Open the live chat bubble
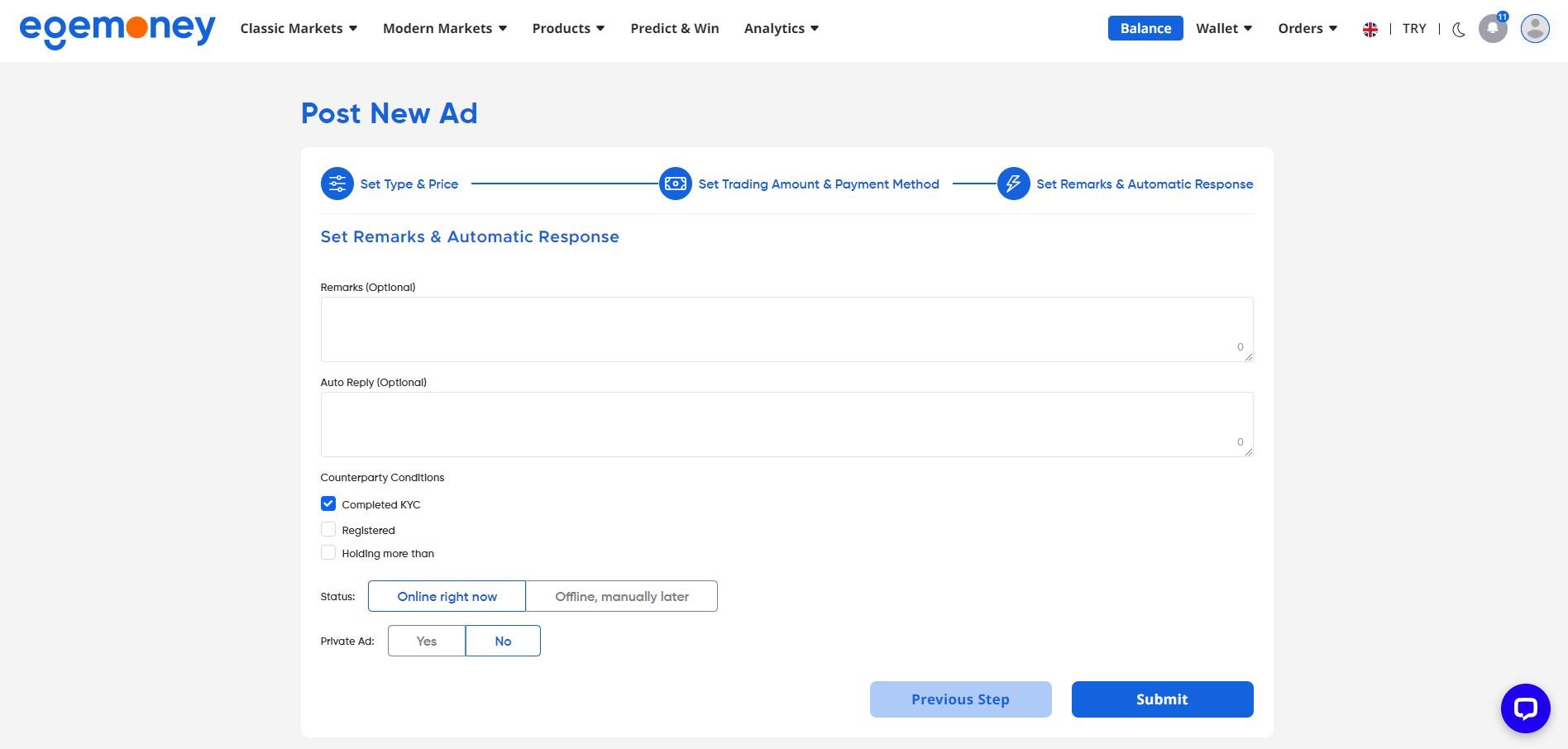The height and width of the screenshot is (749, 1568). point(1525,708)
